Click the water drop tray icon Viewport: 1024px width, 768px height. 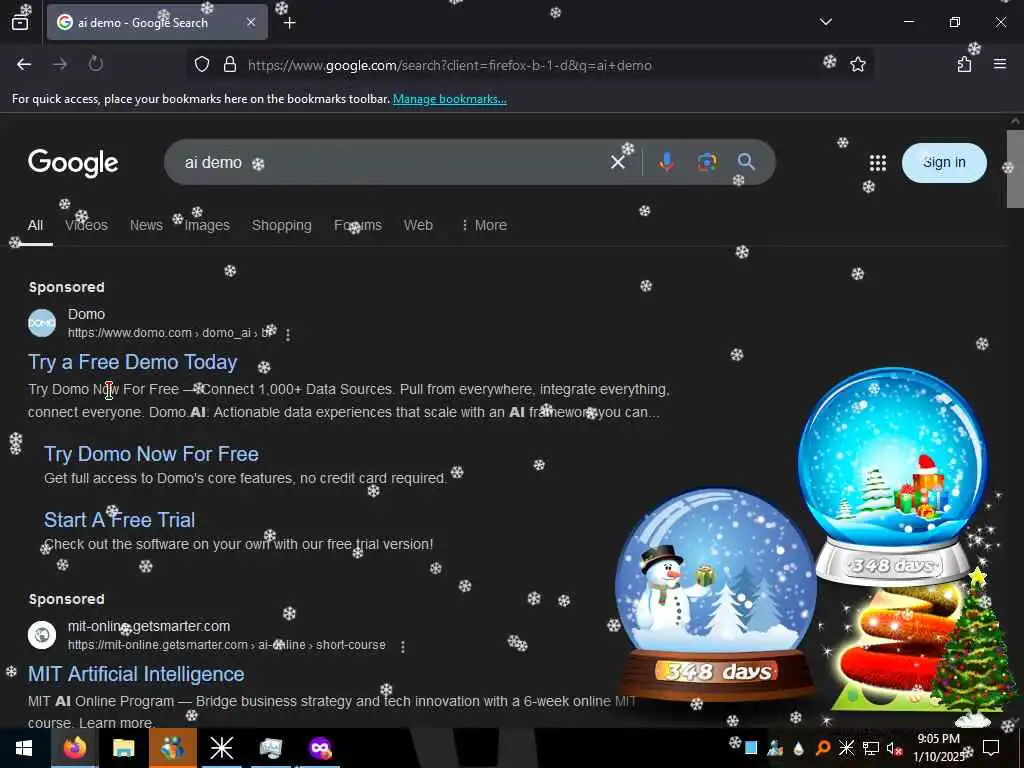[x=799, y=748]
